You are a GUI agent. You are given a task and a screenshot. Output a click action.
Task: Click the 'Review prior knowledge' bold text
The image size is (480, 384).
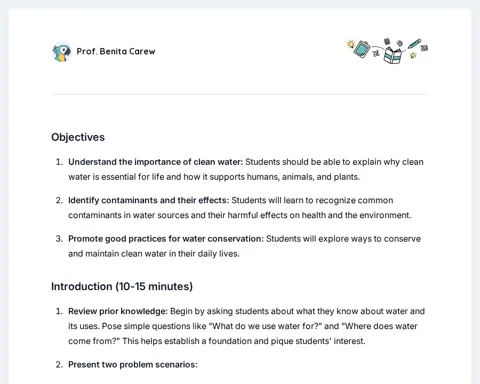tap(118, 311)
